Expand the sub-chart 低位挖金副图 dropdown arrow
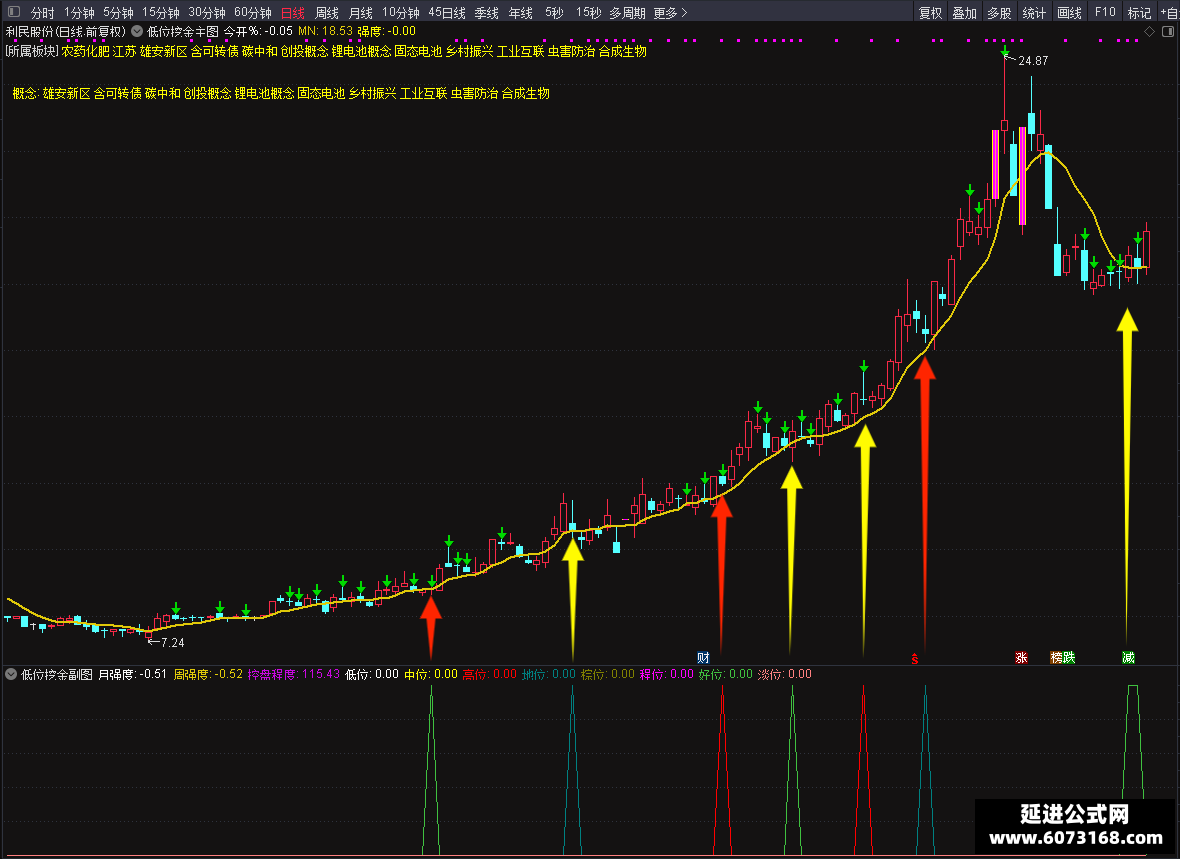This screenshot has height=859, width=1180. [11, 674]
